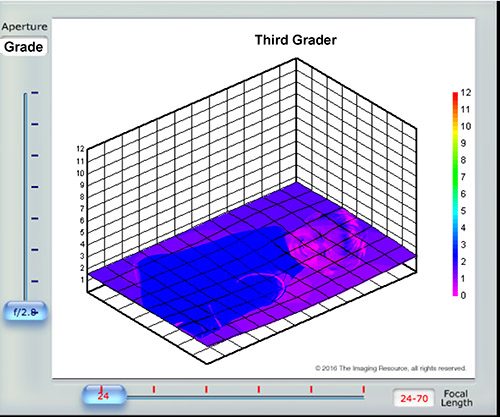
Task: Select the Grade tab on the left
Action: coord(24,47)
